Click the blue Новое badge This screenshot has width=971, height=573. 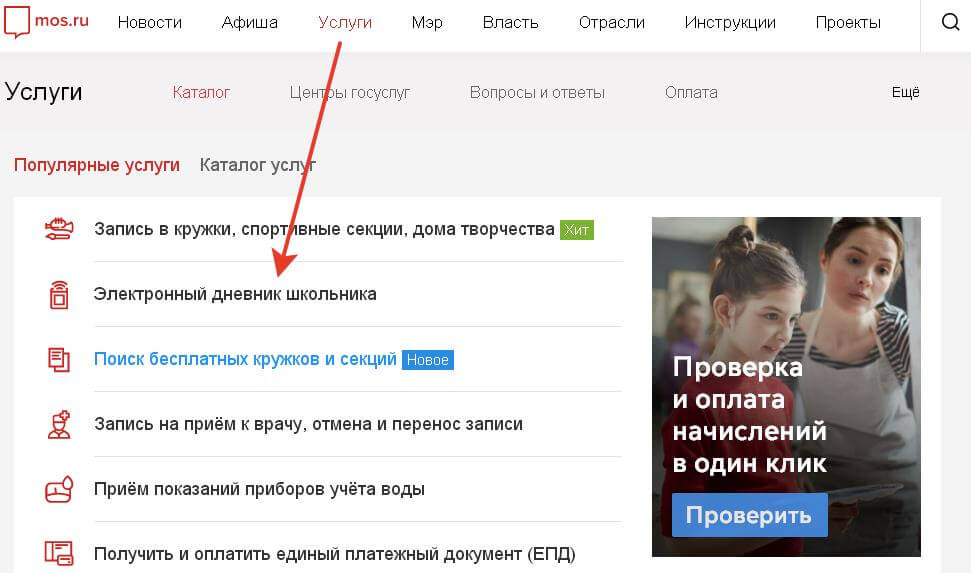[428, 360]
